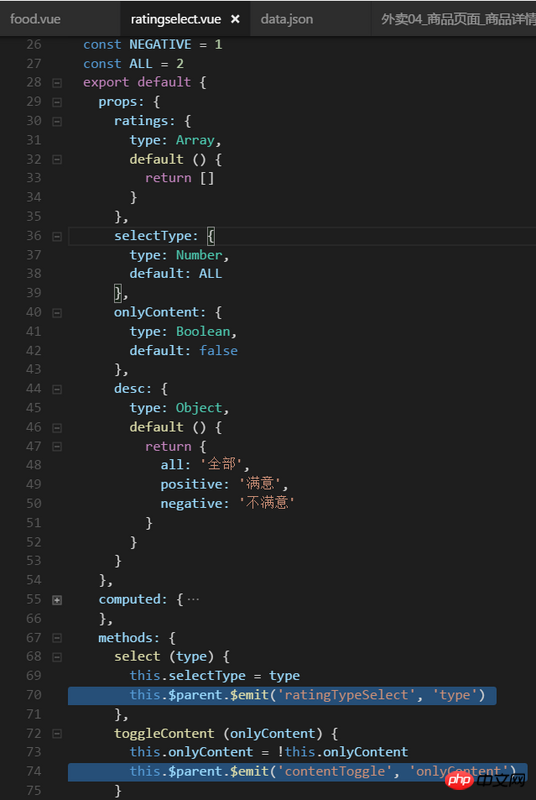Switch to the food.vue tab
Screen dimensions: 536x800
35,19
